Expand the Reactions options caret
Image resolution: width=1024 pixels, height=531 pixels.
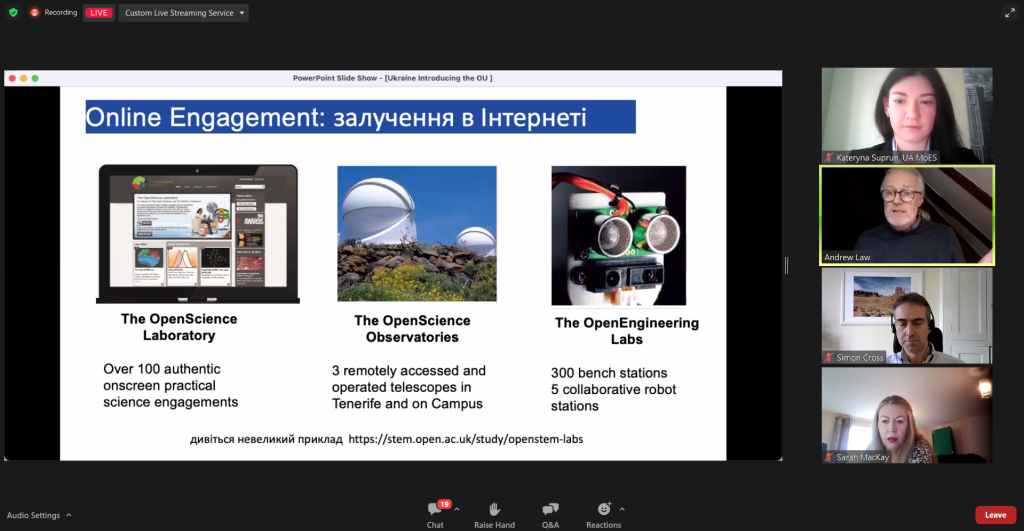click(x=622, y=509)
